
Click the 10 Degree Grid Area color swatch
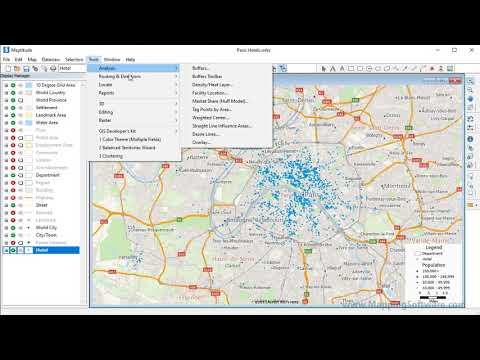[x=29, y=85]
